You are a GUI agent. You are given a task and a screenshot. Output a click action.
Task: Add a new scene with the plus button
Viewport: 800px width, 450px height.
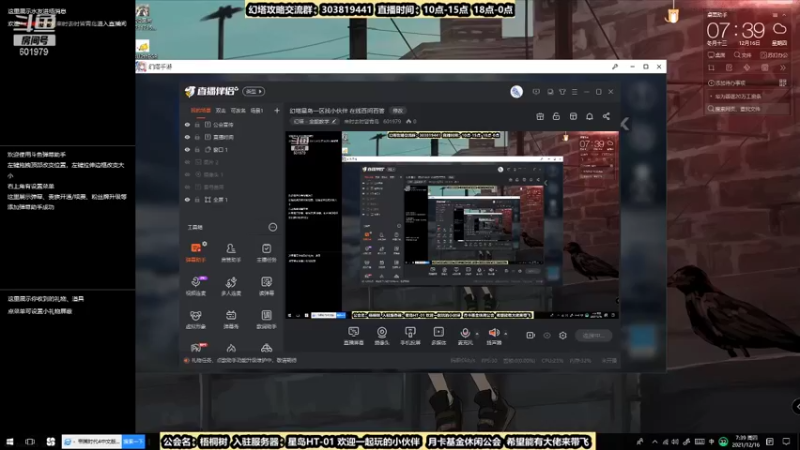tap(277, 111)
